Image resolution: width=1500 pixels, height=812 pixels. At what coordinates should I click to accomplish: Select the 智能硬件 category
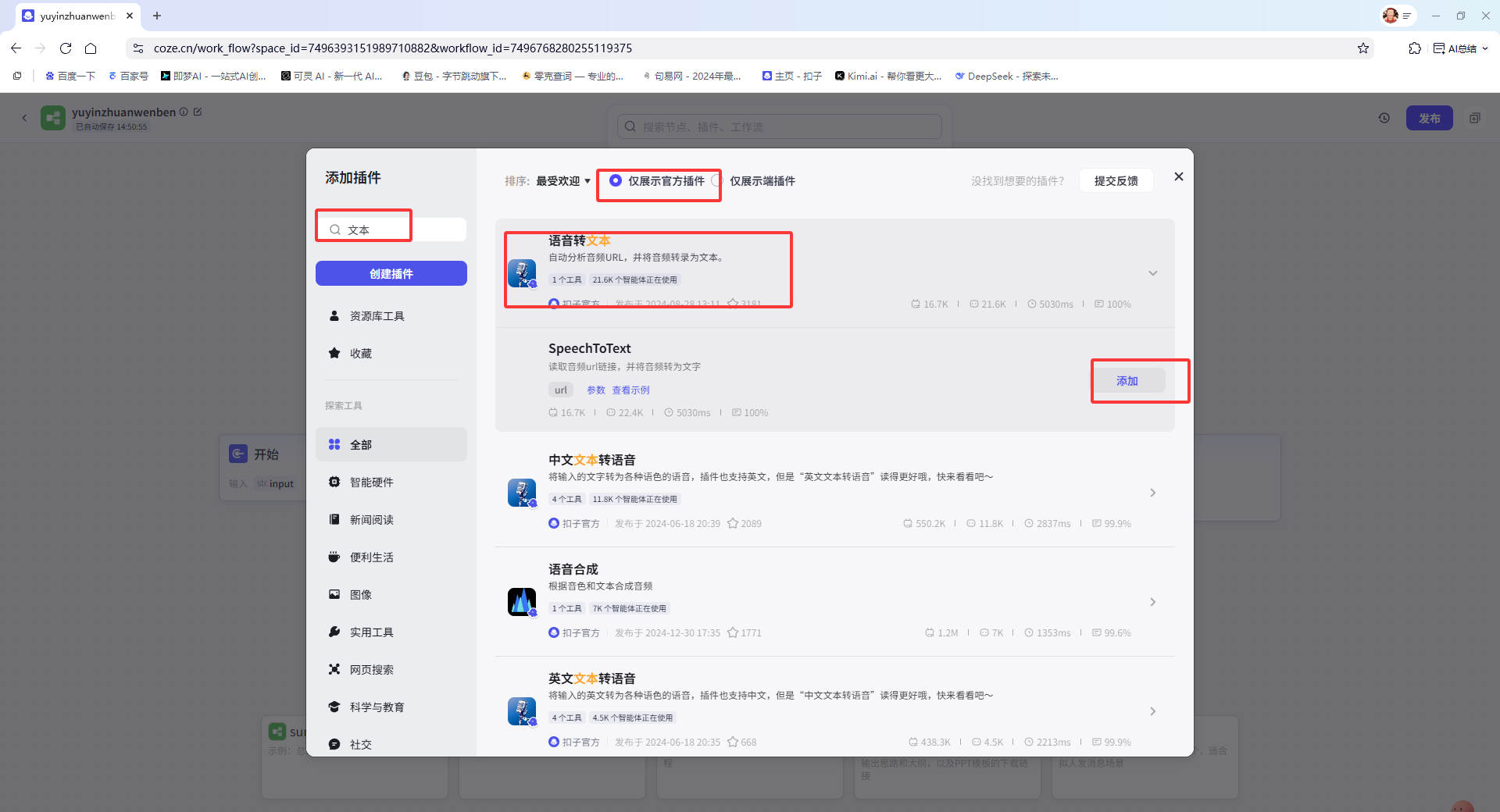click(x=391, y=483)
